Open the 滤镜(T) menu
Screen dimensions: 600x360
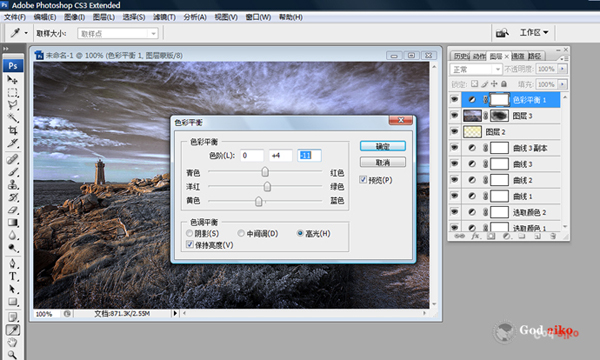point(164,17)
